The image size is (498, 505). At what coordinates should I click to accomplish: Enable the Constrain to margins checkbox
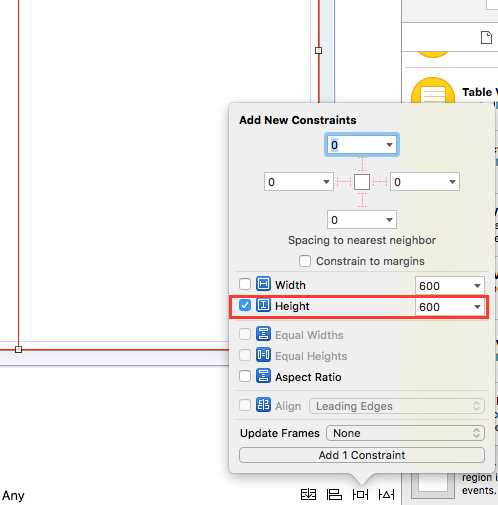(x=305, y=261)
